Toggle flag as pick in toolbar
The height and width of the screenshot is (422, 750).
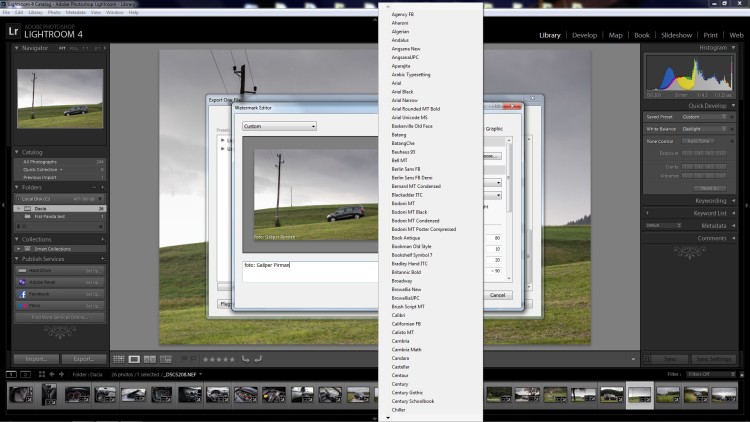(184, 359)
